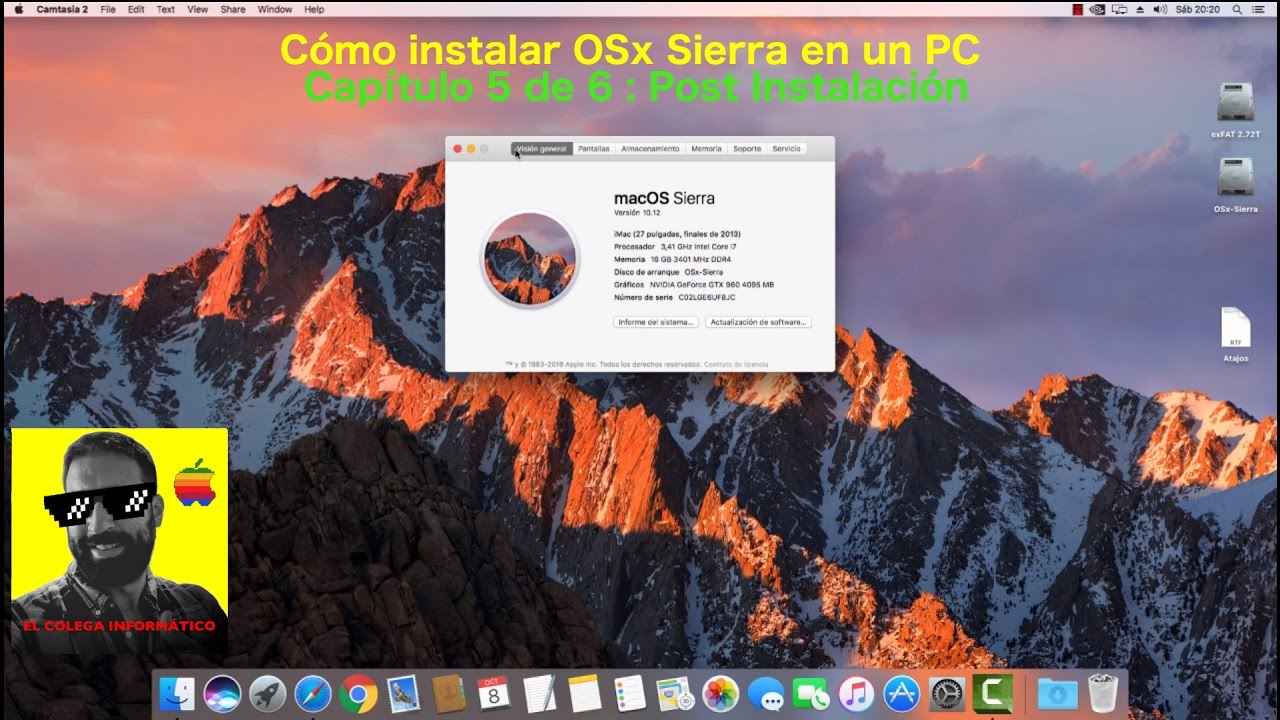Click the Sáb 20:20 clock
Image resolution: width=1280 pixels, height=720 pixels.
1198,9
